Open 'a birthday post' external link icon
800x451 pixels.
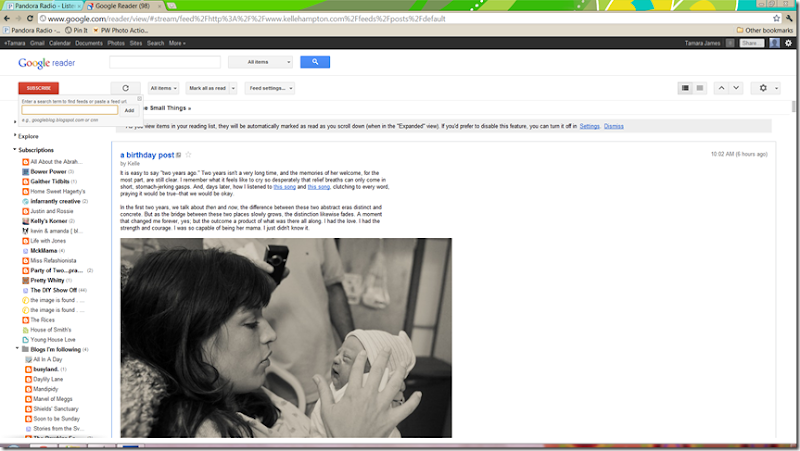point(179,155)
